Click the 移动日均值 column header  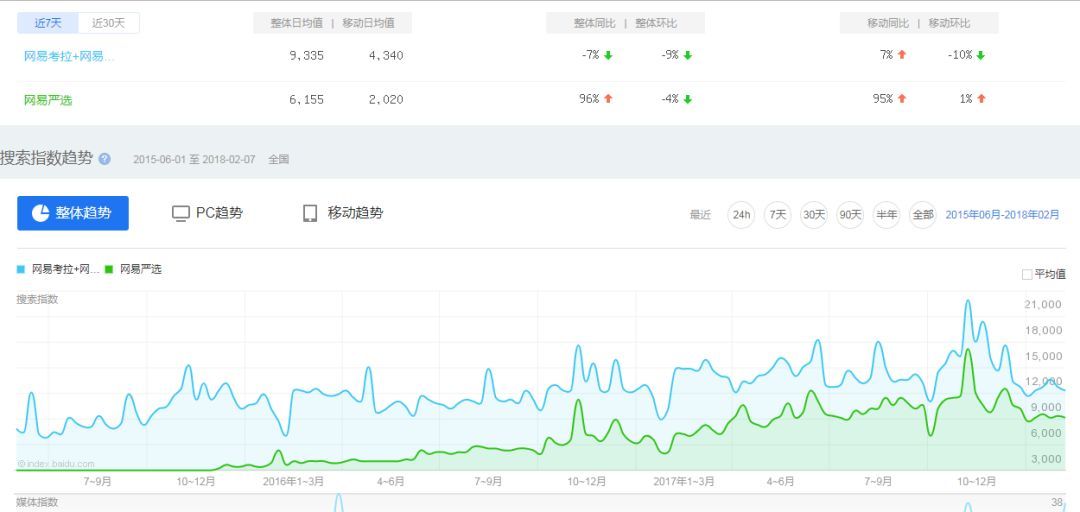pyautogui.click(x=368, y=23)
